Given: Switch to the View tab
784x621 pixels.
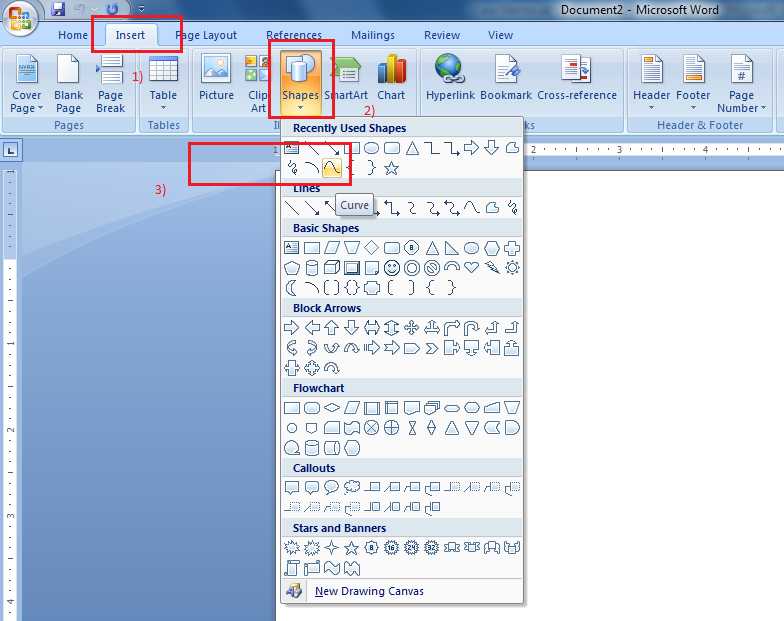Looking at the screenshot, I should pos(500,35).
